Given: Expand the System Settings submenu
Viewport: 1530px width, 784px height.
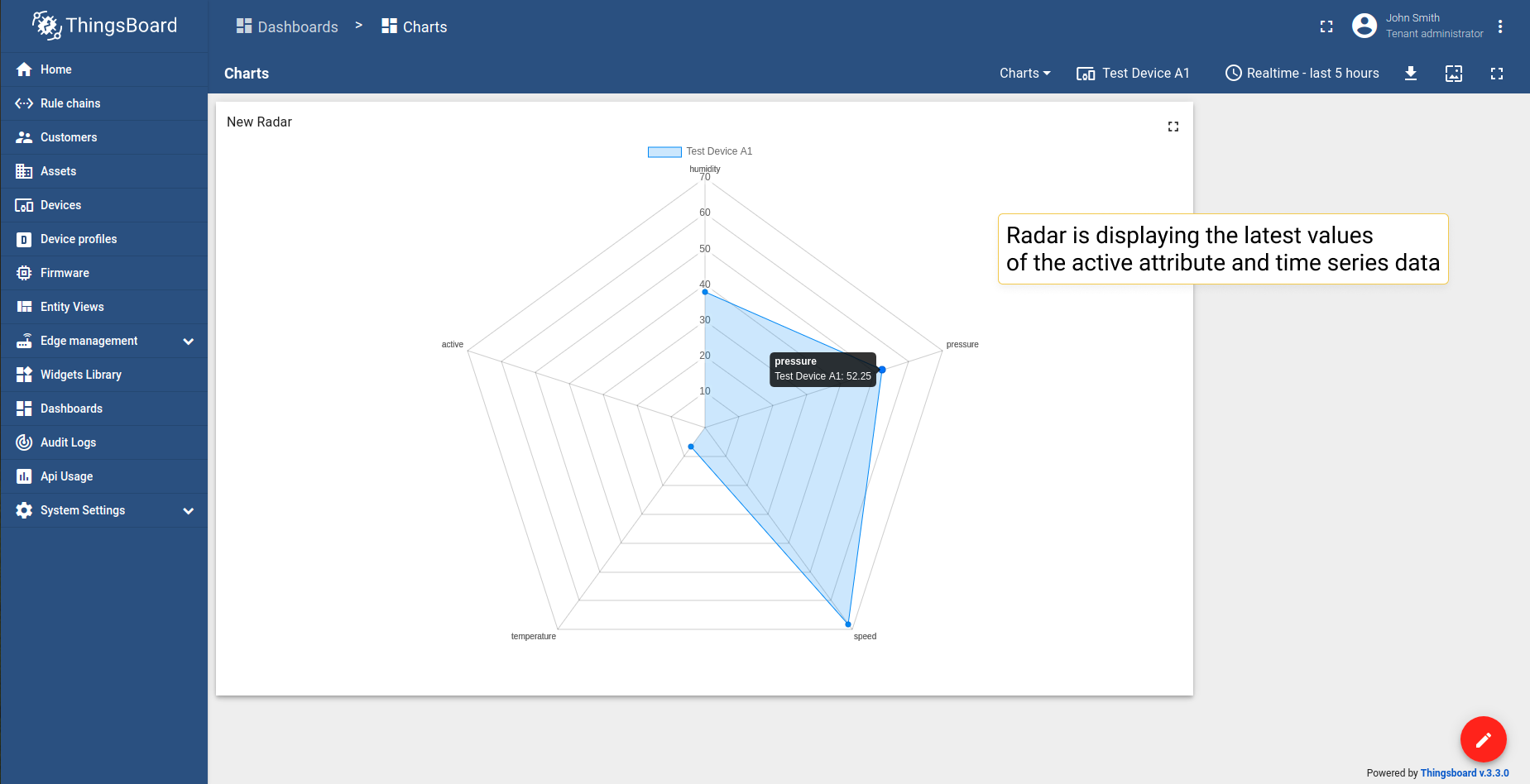Looking at the screenshot, I should pos(188,510).
